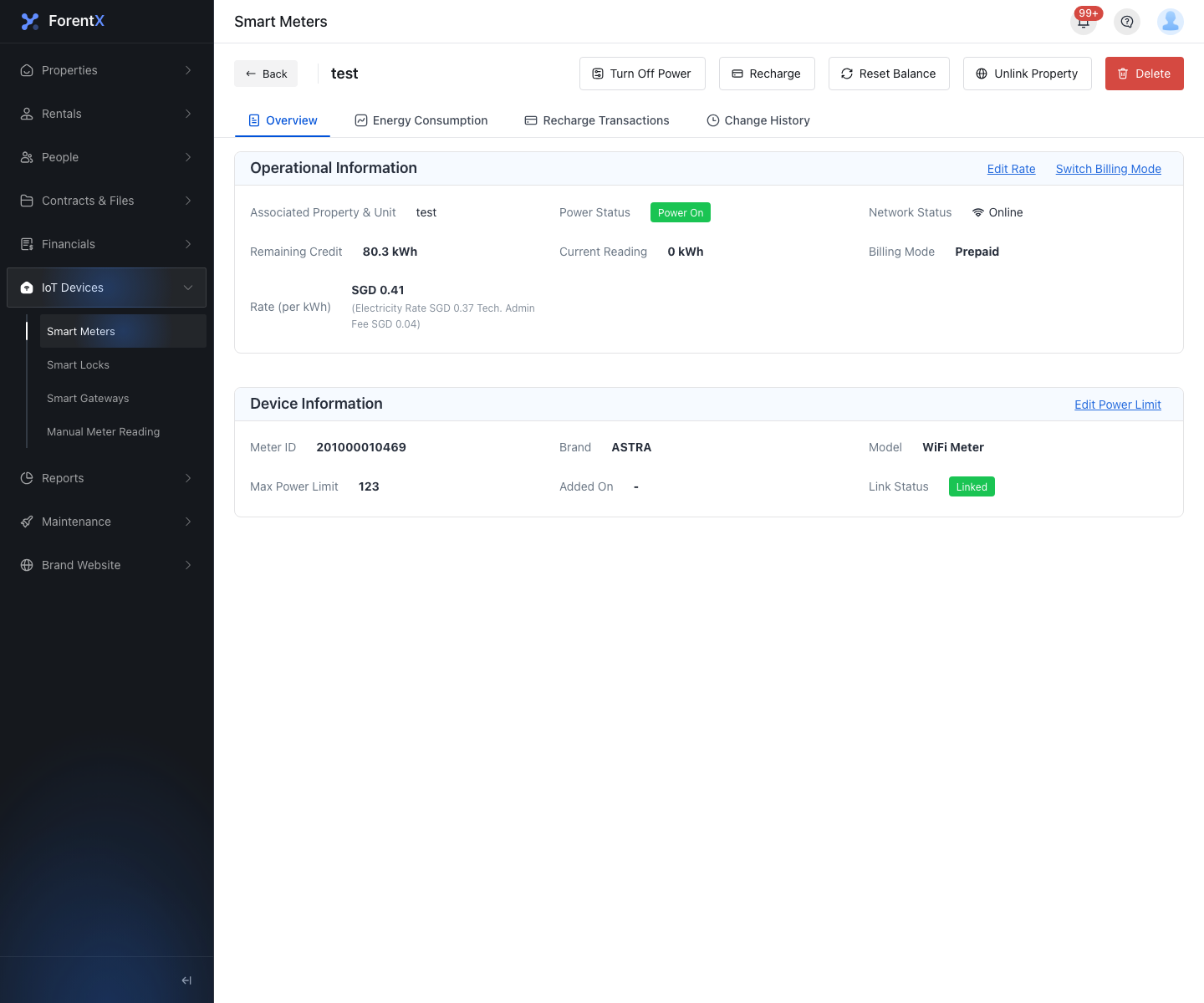1204x1003 pixels.
Task: Expand the Reports menu chevron
Action: [x=188, y=478]
